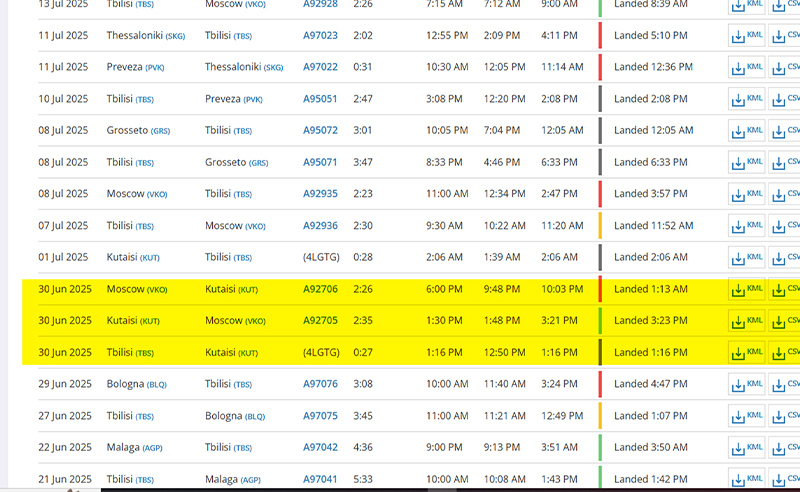Download KML for flight A92935
Screen dimensions: 800x492
(746, 194)
